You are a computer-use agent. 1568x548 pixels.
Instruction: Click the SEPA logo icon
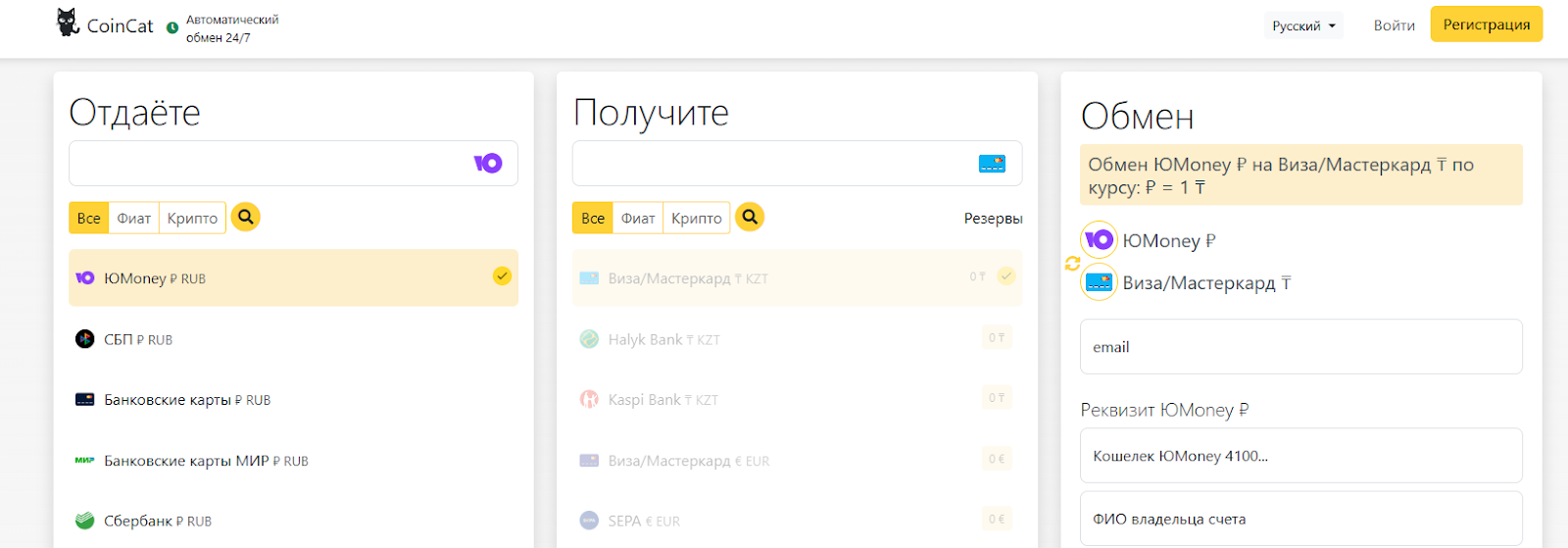(x=589, y=521)
